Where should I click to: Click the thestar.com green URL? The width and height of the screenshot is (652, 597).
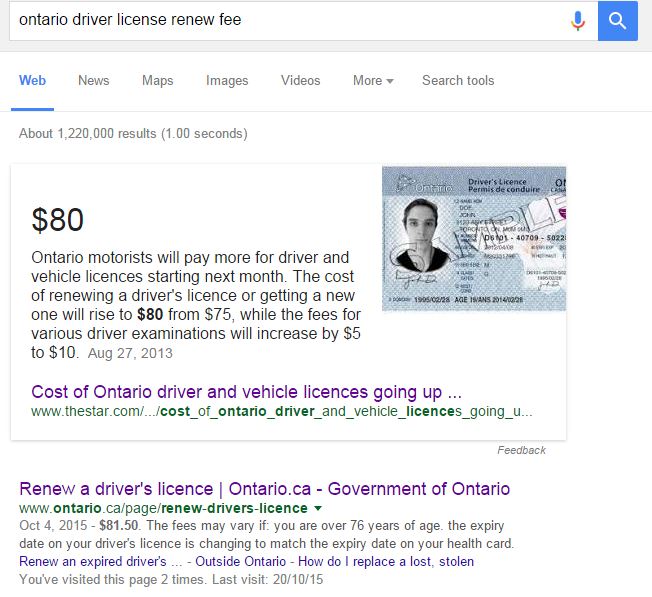[x=282, y=412]
